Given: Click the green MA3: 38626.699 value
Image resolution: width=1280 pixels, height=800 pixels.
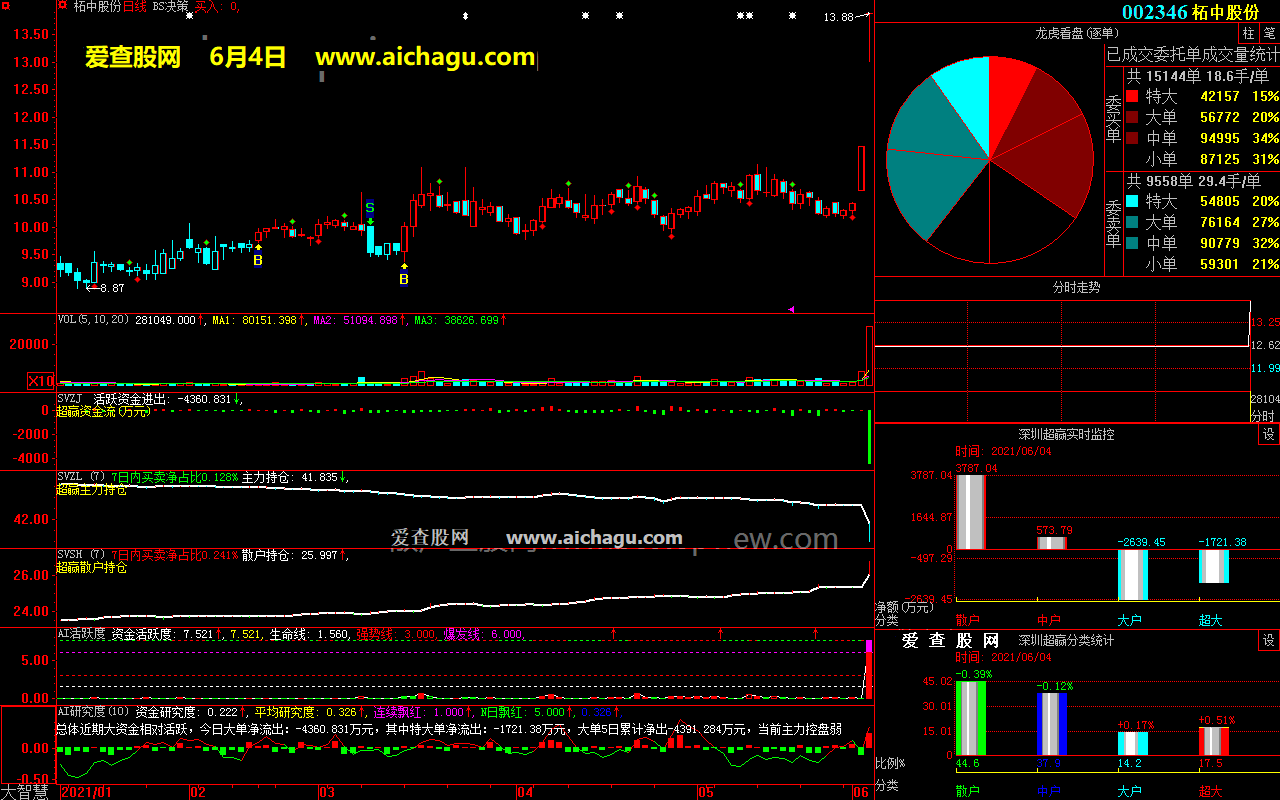Looking at the screenshot, I should point(455,320).
